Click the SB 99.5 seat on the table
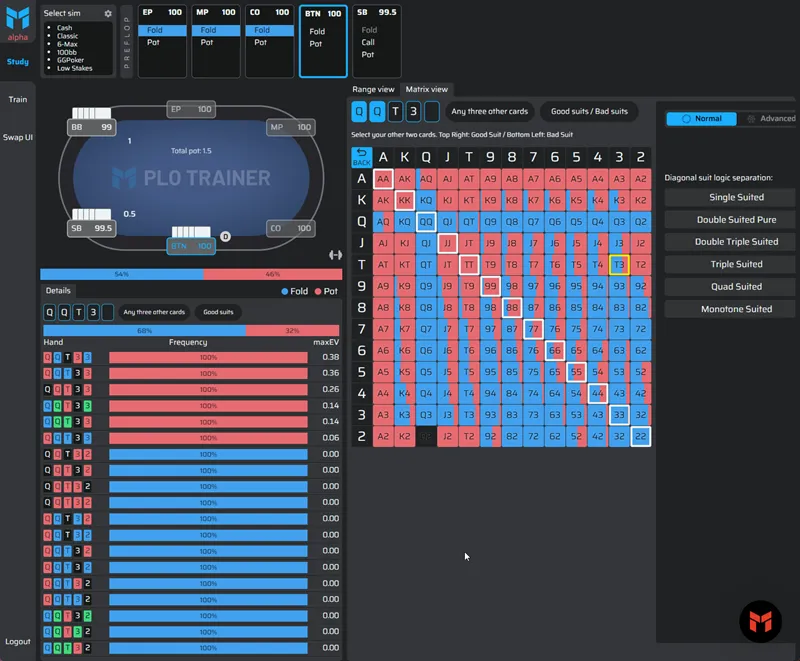 point(91,228)
